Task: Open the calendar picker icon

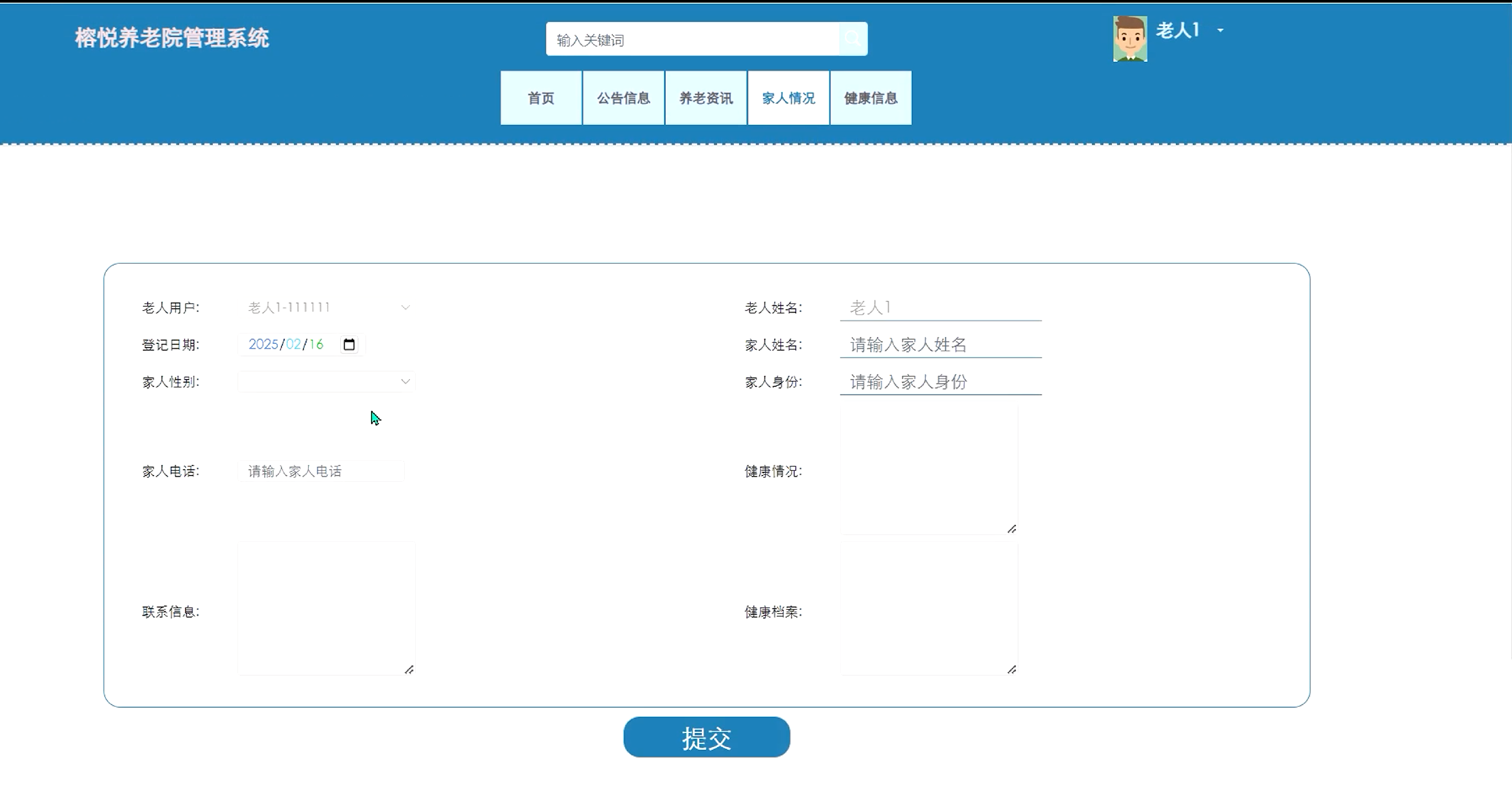Action: pos(349,344)
